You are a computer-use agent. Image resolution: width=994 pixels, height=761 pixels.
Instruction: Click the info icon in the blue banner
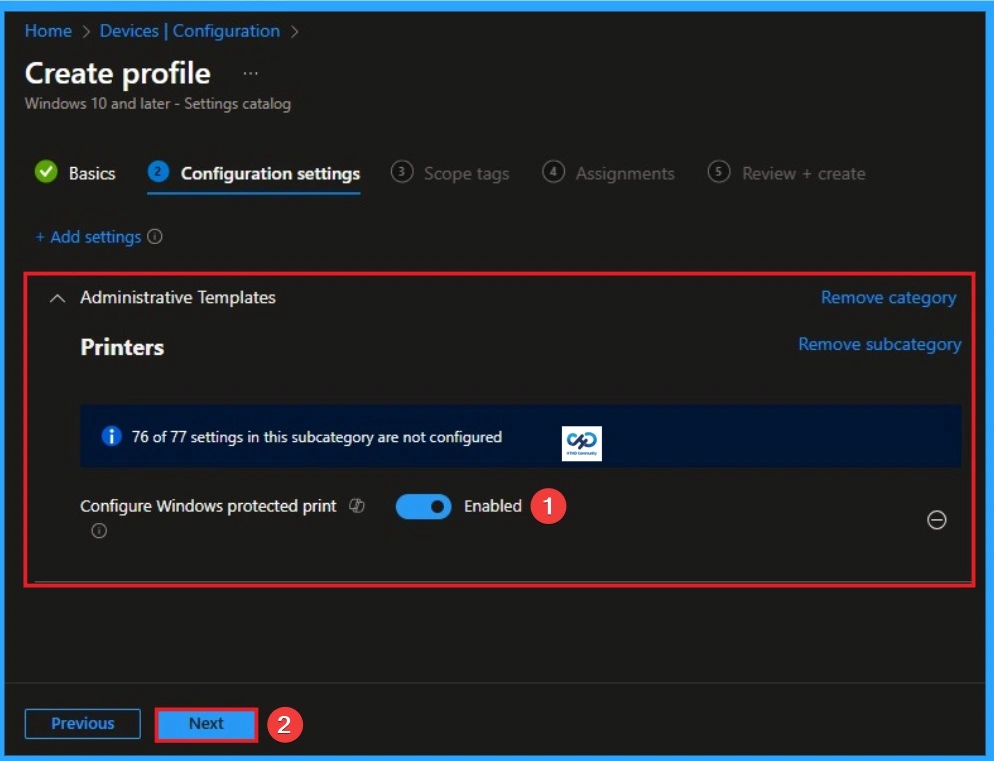(x=110, y=435)
